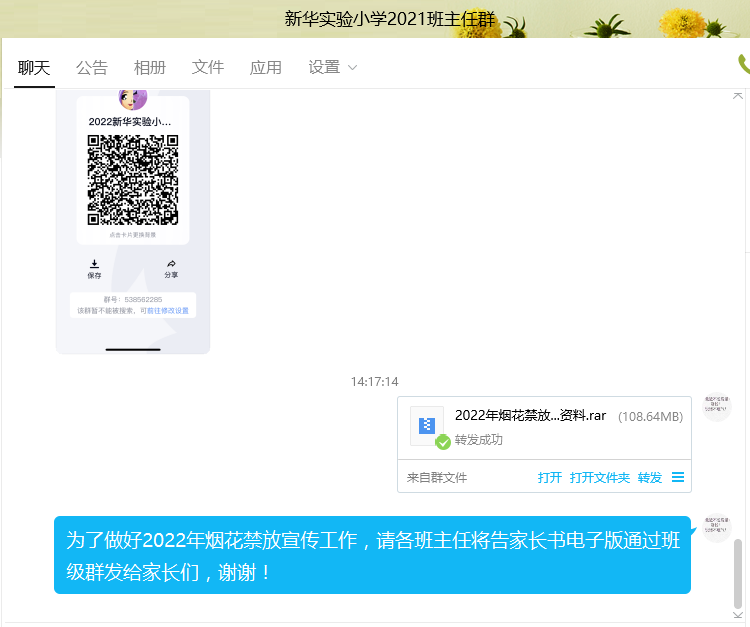Open the 公告 tab
Viewport: 750px width, 627px height.
(x=92, y=67)
